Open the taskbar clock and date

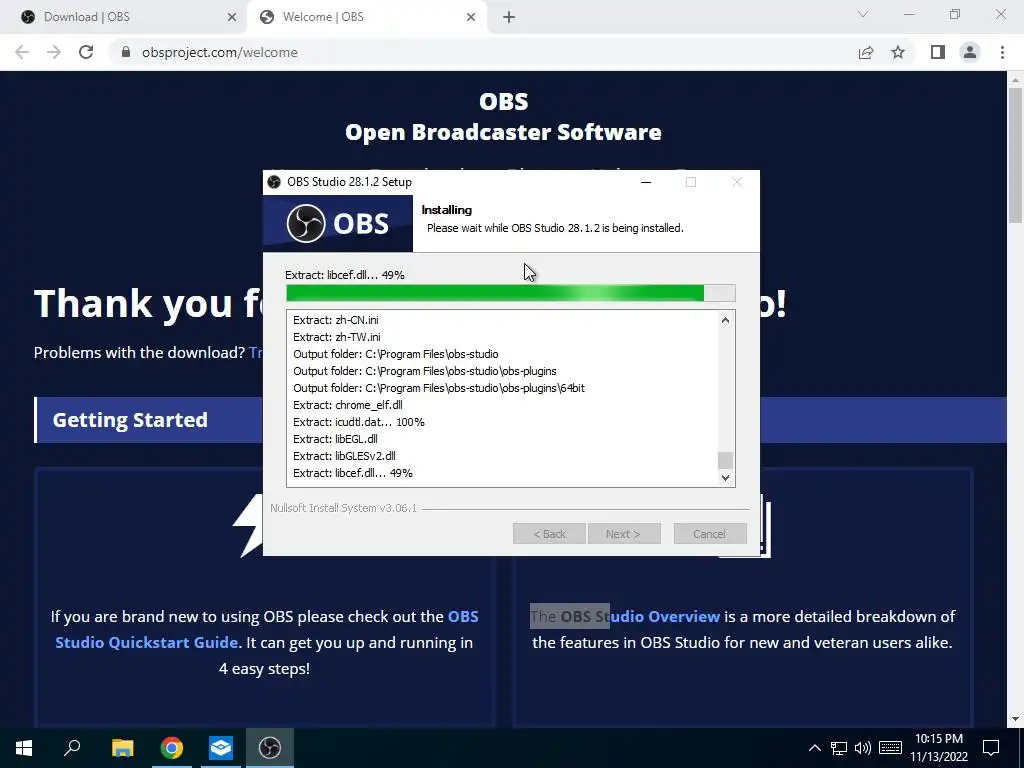point(939,748)
